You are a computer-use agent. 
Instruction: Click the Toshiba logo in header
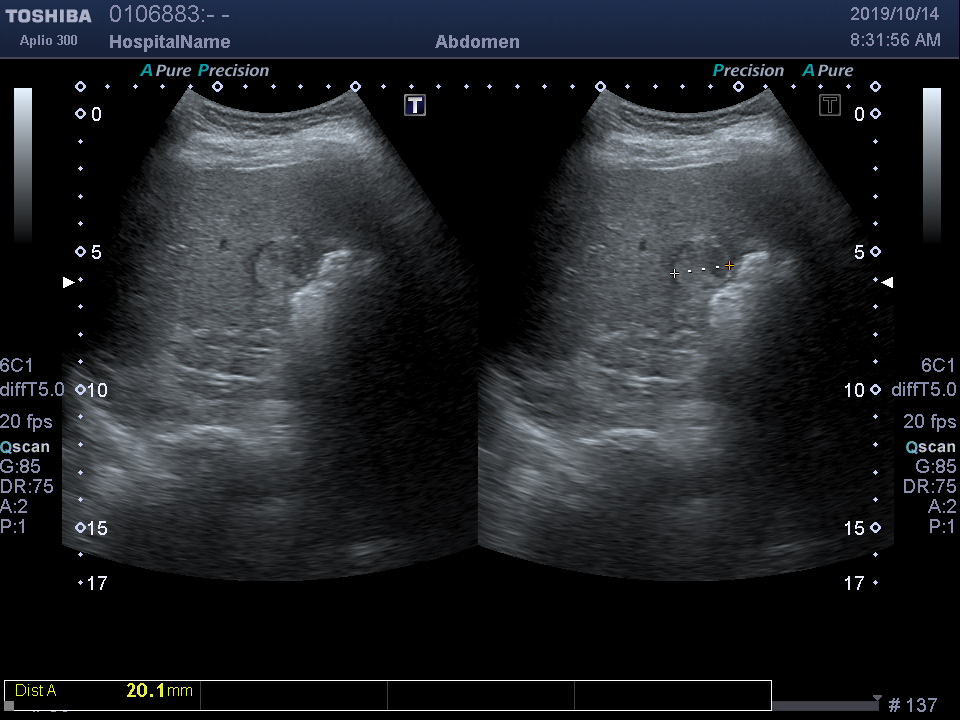pyautogui.click(x=48, y=16)
